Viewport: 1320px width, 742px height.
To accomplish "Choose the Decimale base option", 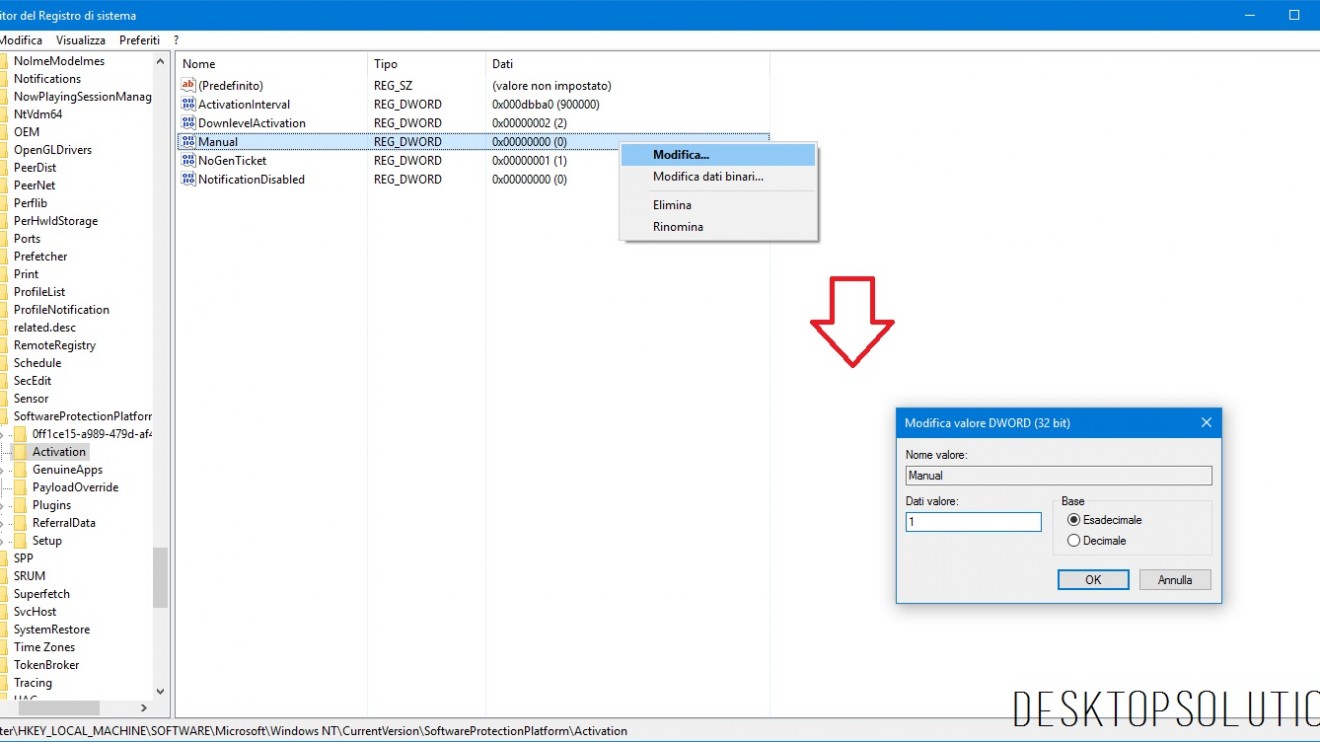I will [x=1074, y=541].
